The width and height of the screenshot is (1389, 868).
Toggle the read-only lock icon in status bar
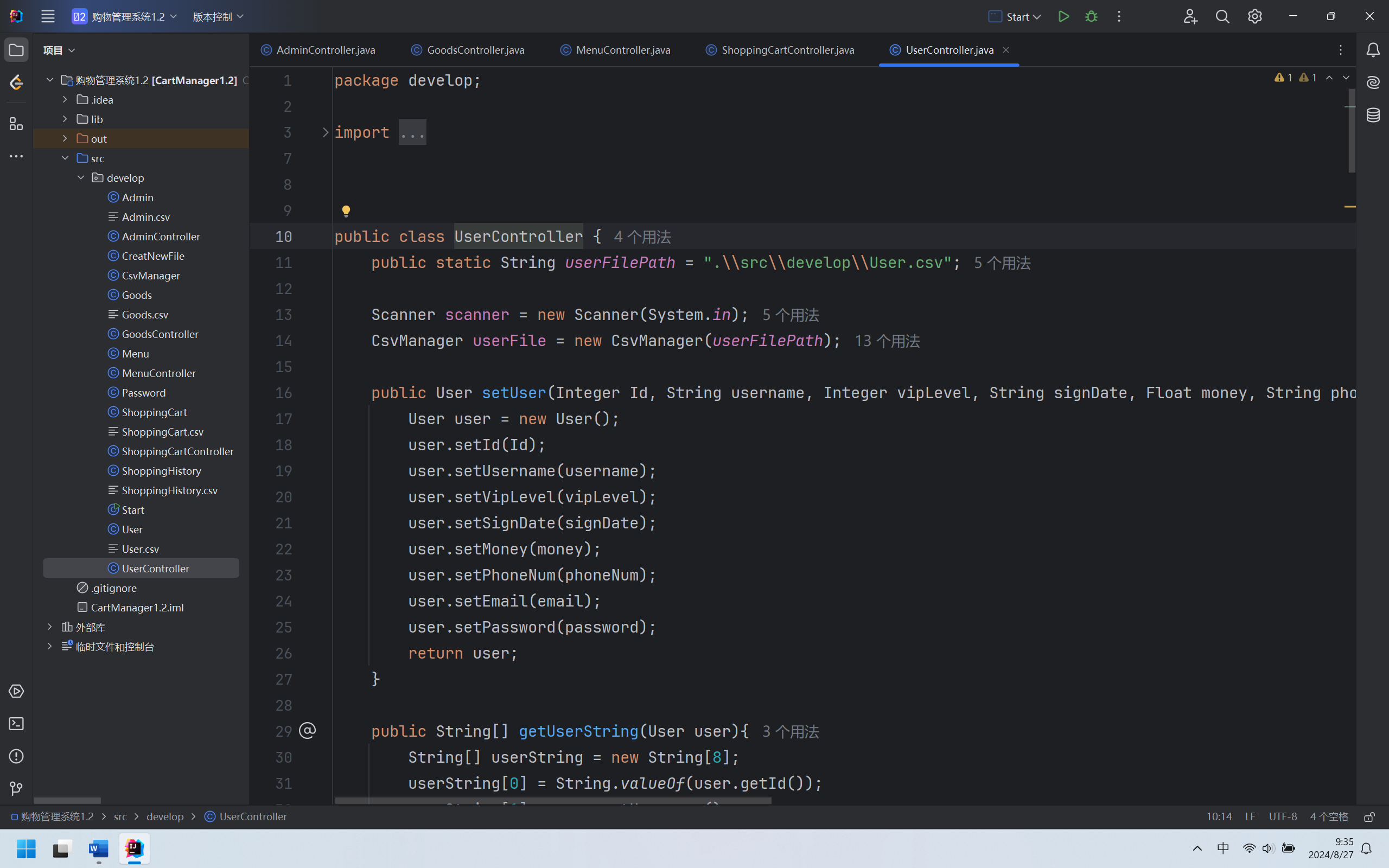1369,816
